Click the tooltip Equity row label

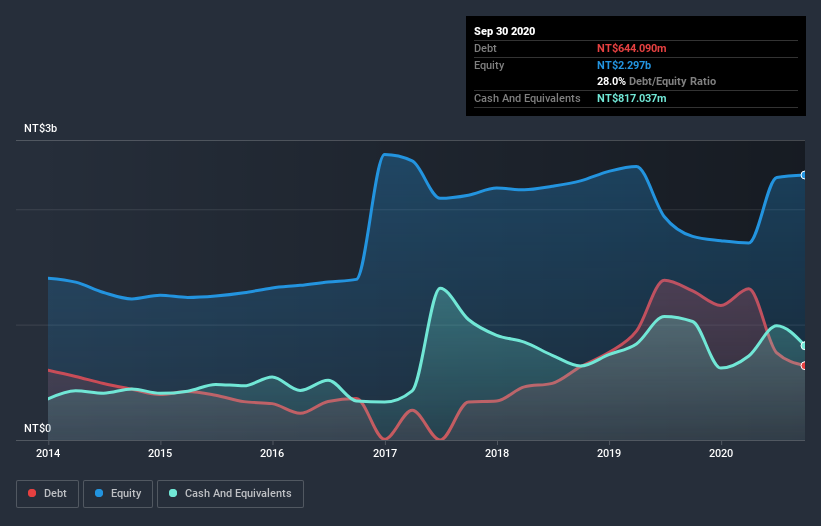(x=489, y=65)
